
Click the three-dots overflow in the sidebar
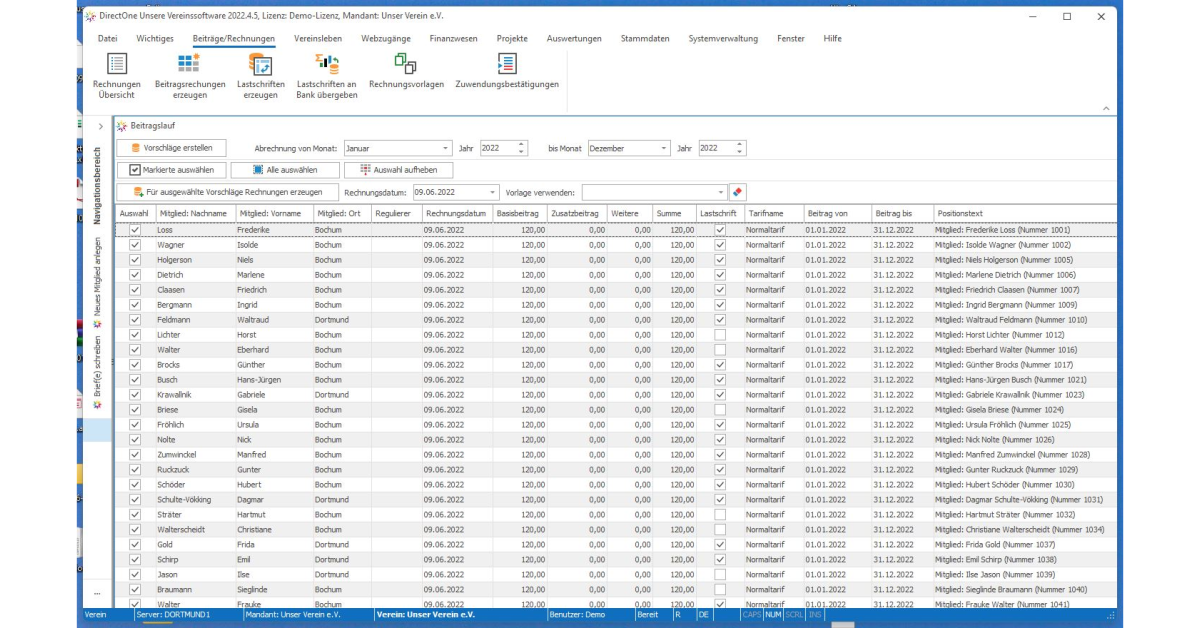coord(97,594)
